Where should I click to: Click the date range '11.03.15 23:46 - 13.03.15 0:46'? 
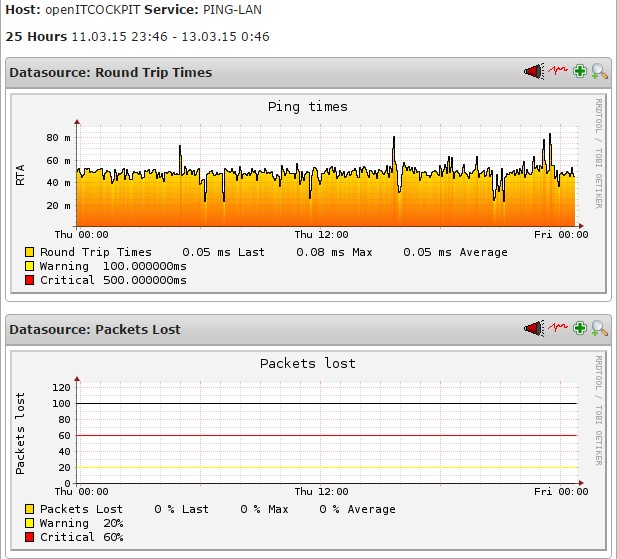coord(170,37)
